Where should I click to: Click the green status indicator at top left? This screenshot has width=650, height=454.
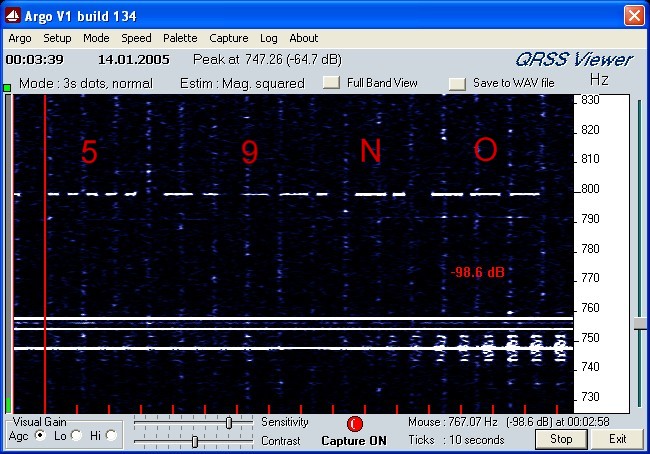[7, 89]
